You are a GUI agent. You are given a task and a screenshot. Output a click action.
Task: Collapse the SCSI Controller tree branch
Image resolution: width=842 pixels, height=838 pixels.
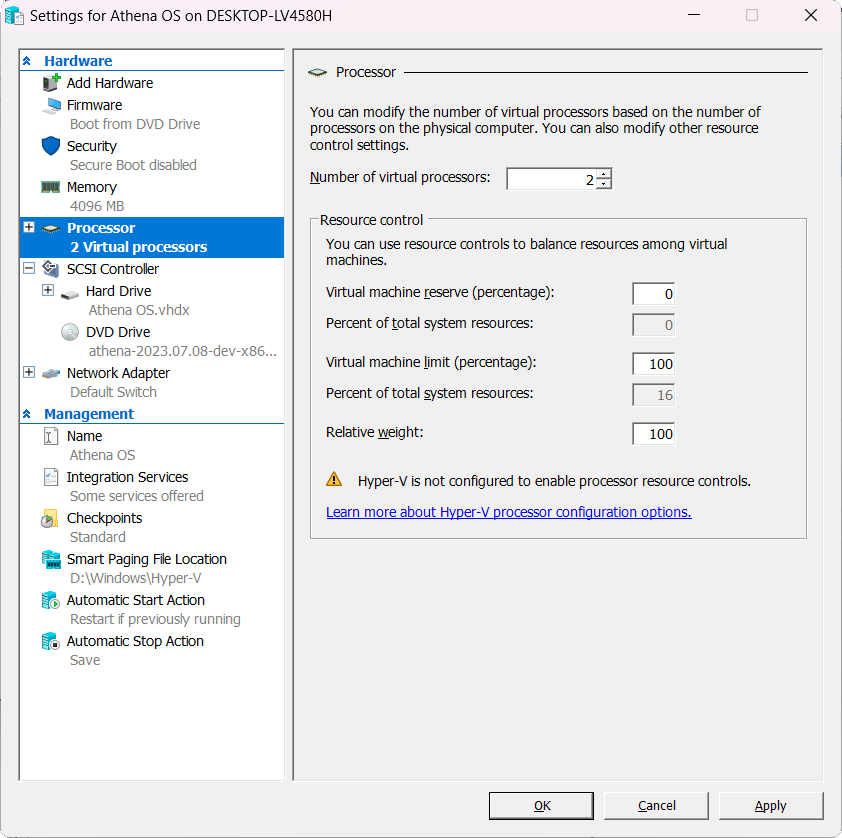click(x=29, y=268)
